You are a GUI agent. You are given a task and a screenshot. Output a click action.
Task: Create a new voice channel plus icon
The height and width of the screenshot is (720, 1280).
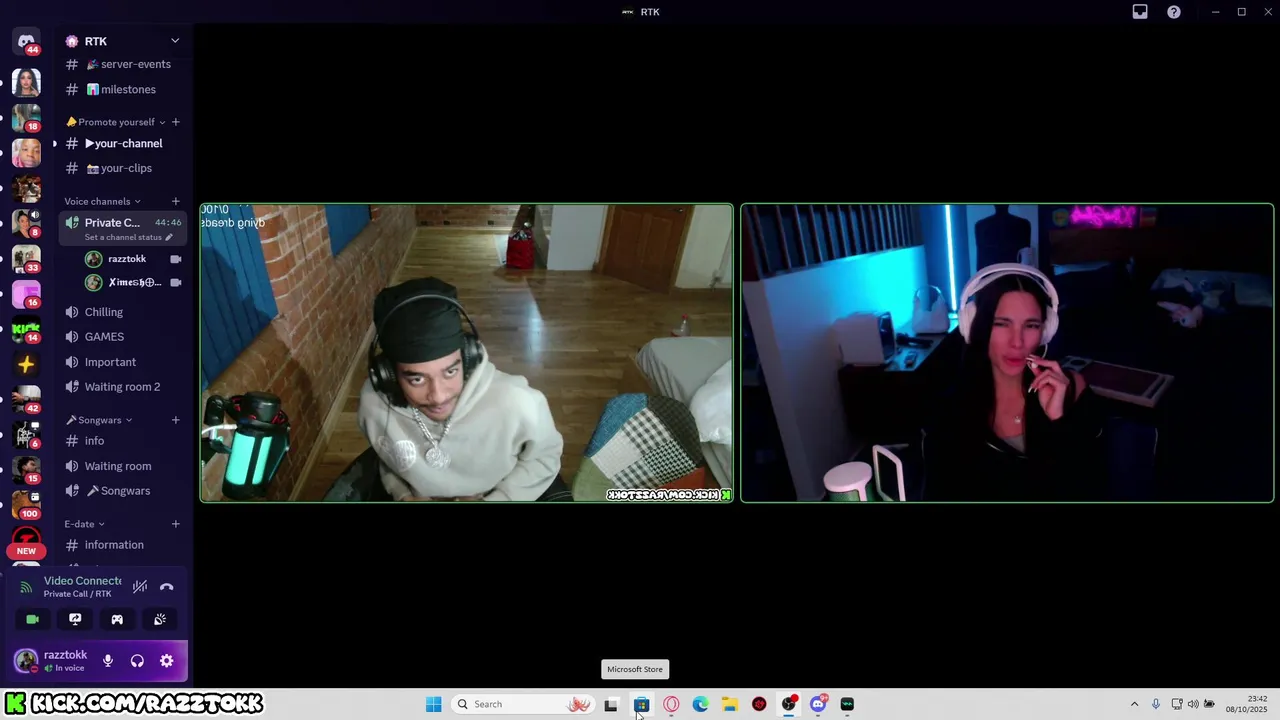tap(176, 201)
